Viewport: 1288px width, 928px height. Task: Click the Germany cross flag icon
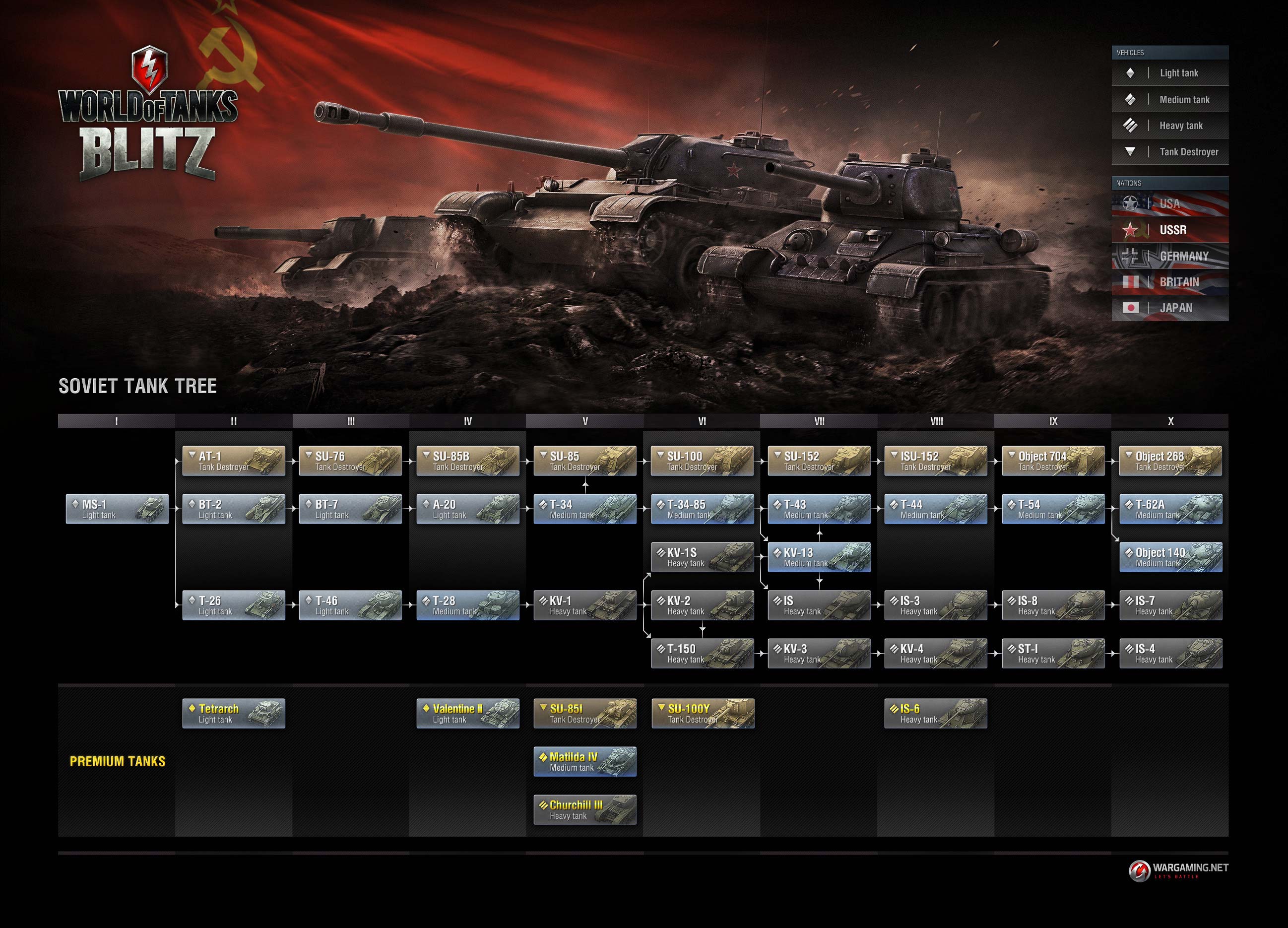1130,256
